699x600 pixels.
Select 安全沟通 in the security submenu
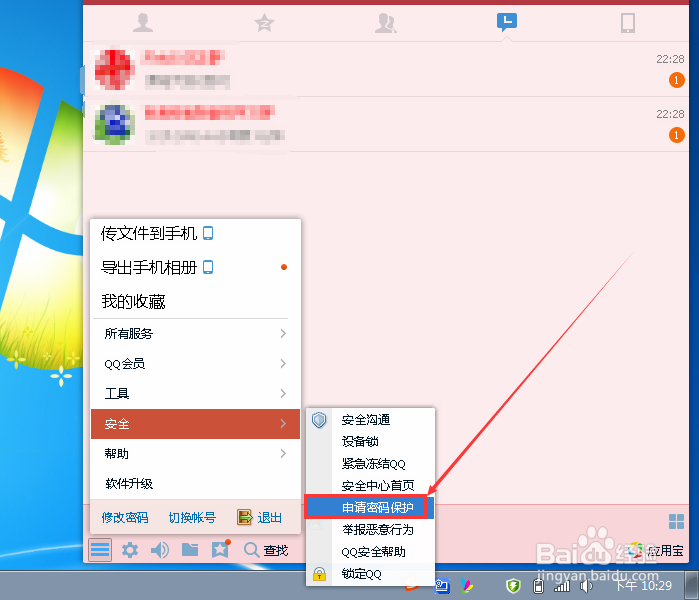(370, 419)
